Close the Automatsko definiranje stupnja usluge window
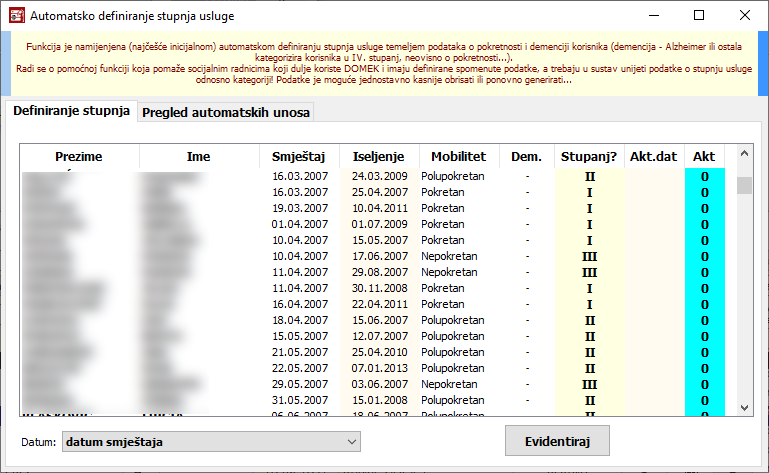 pyautogui.click(x=745, y=16)
